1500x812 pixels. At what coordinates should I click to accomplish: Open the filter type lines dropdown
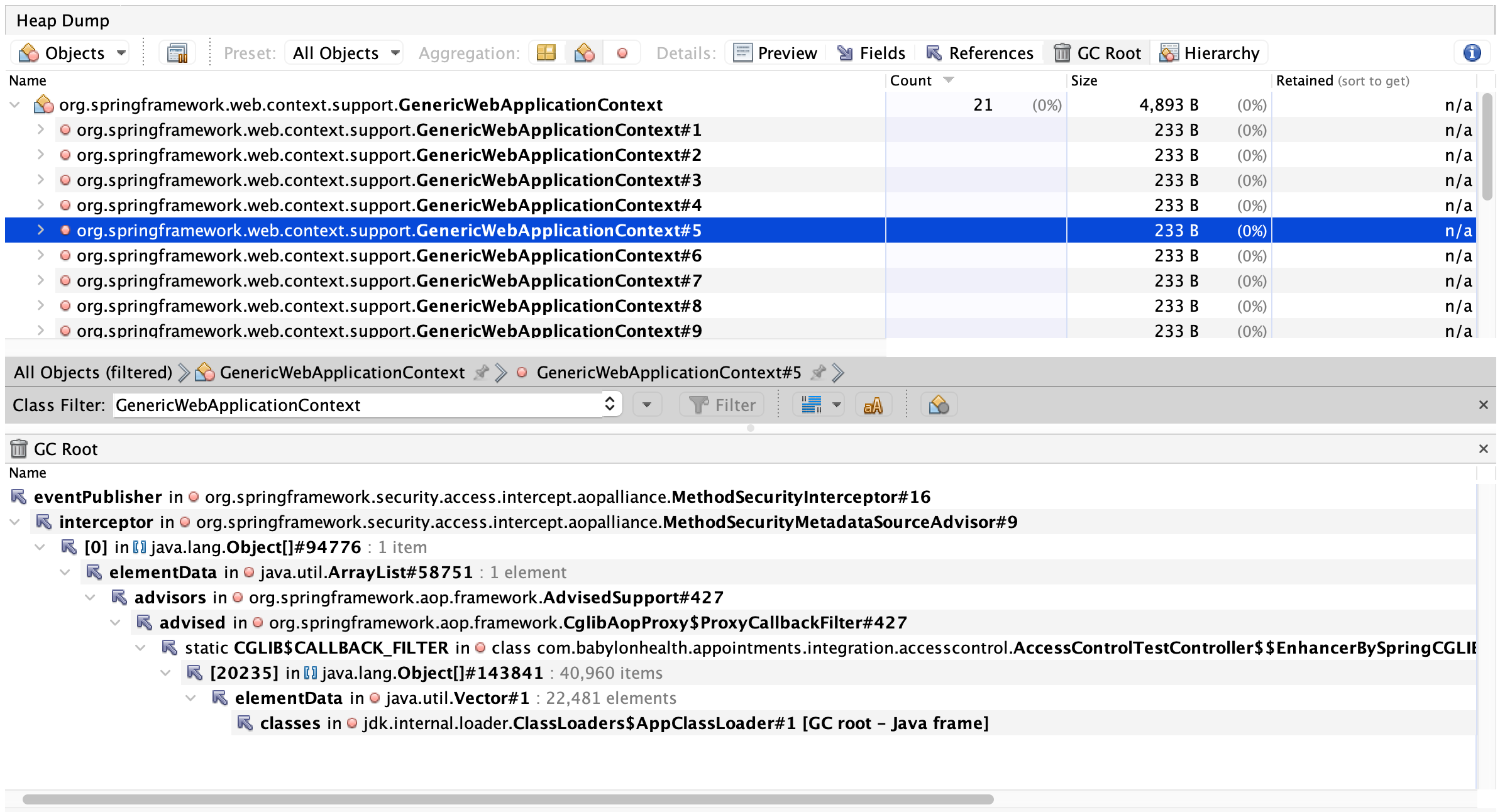point(819,405)
